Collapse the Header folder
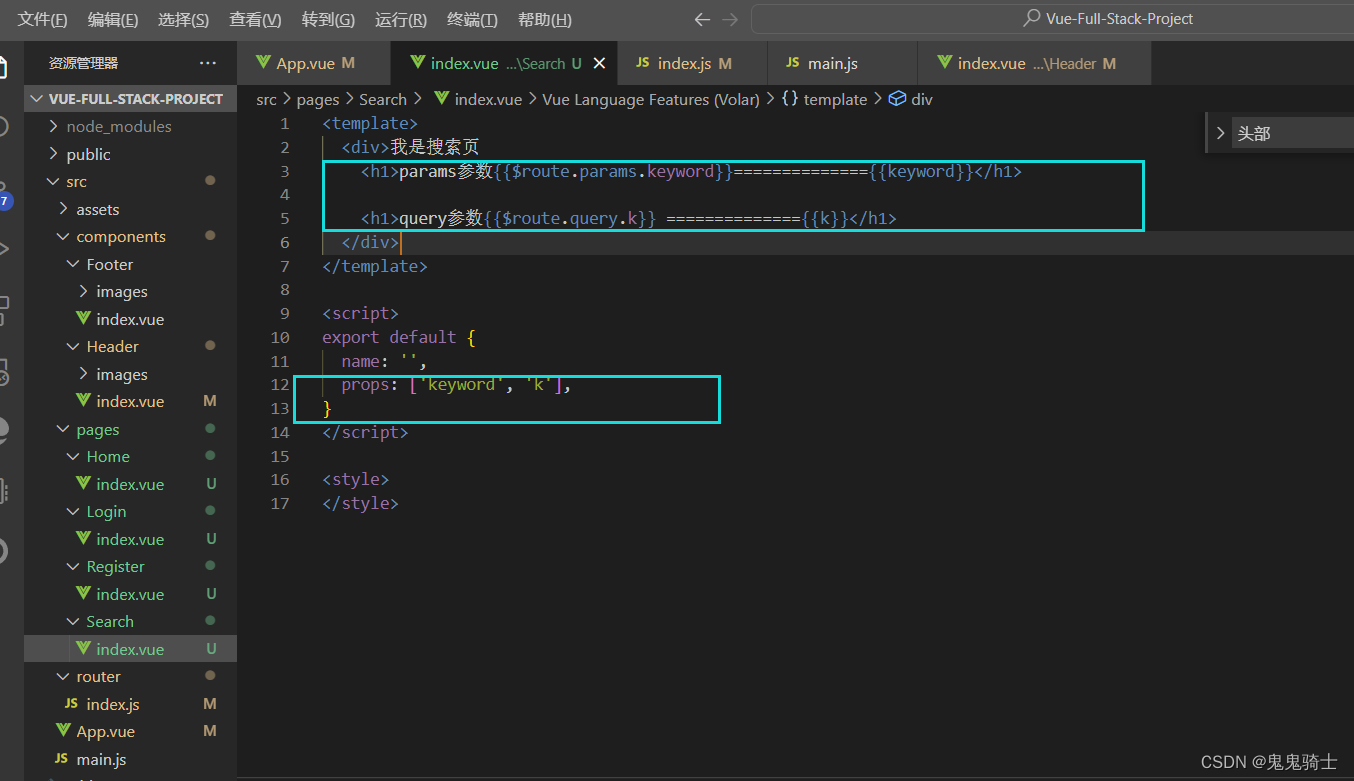This screenshot has width=1354, height=781. point(130,346)
